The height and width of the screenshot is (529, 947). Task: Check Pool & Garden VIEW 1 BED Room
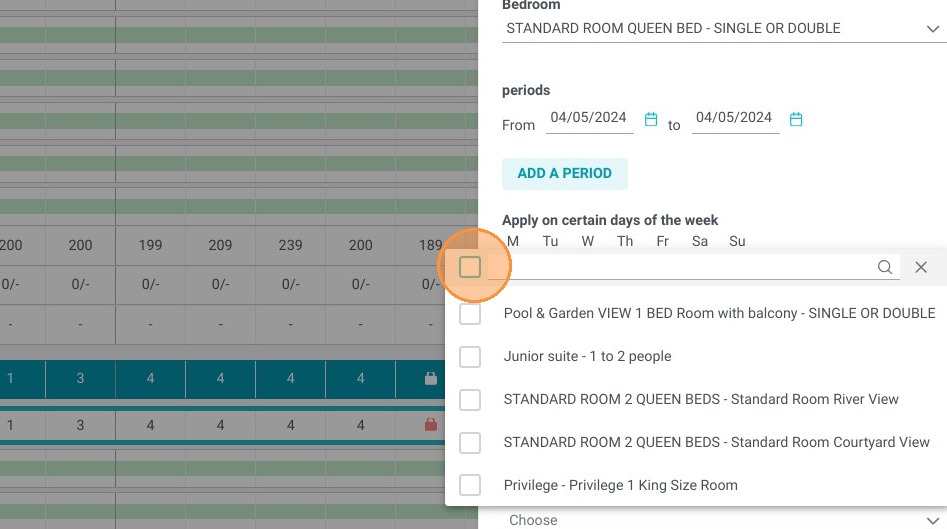point(470,313)
